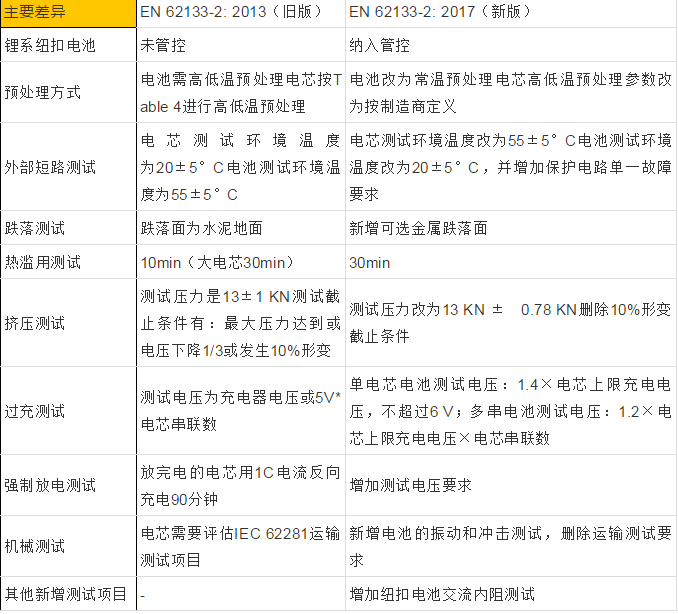Select the 跌落测试 row label

36,228
